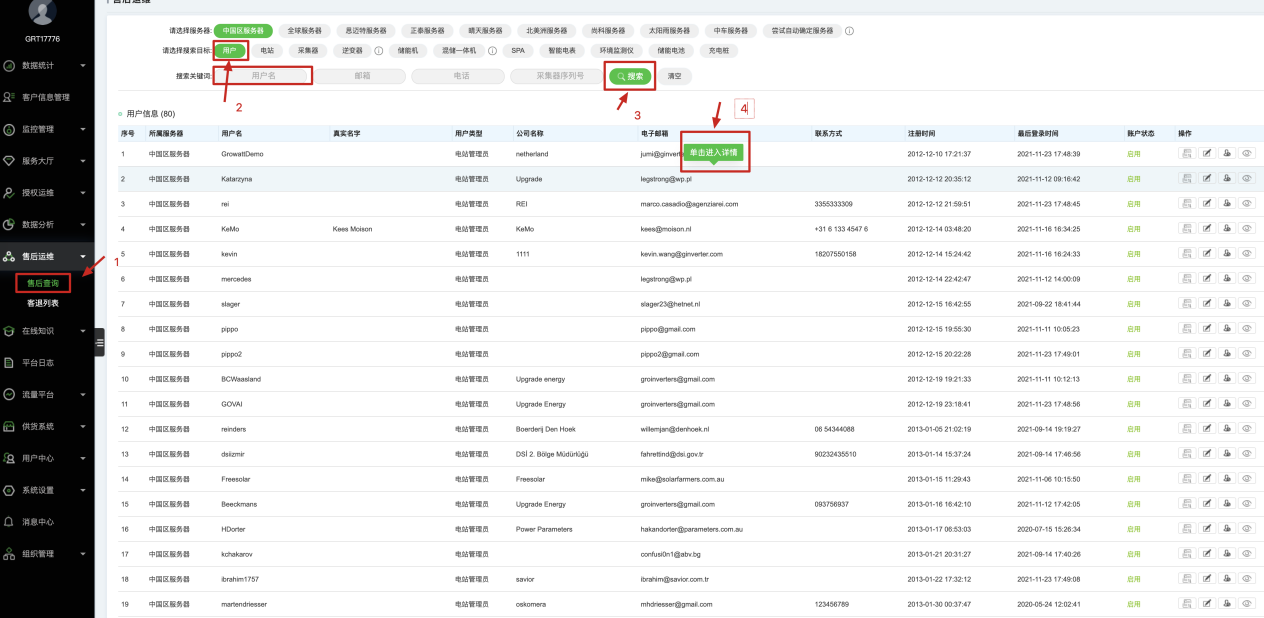Click the 用户名 keyword input field
Image resolution: width=1264 pixels, height=618 pixels.
coord(263,76)
